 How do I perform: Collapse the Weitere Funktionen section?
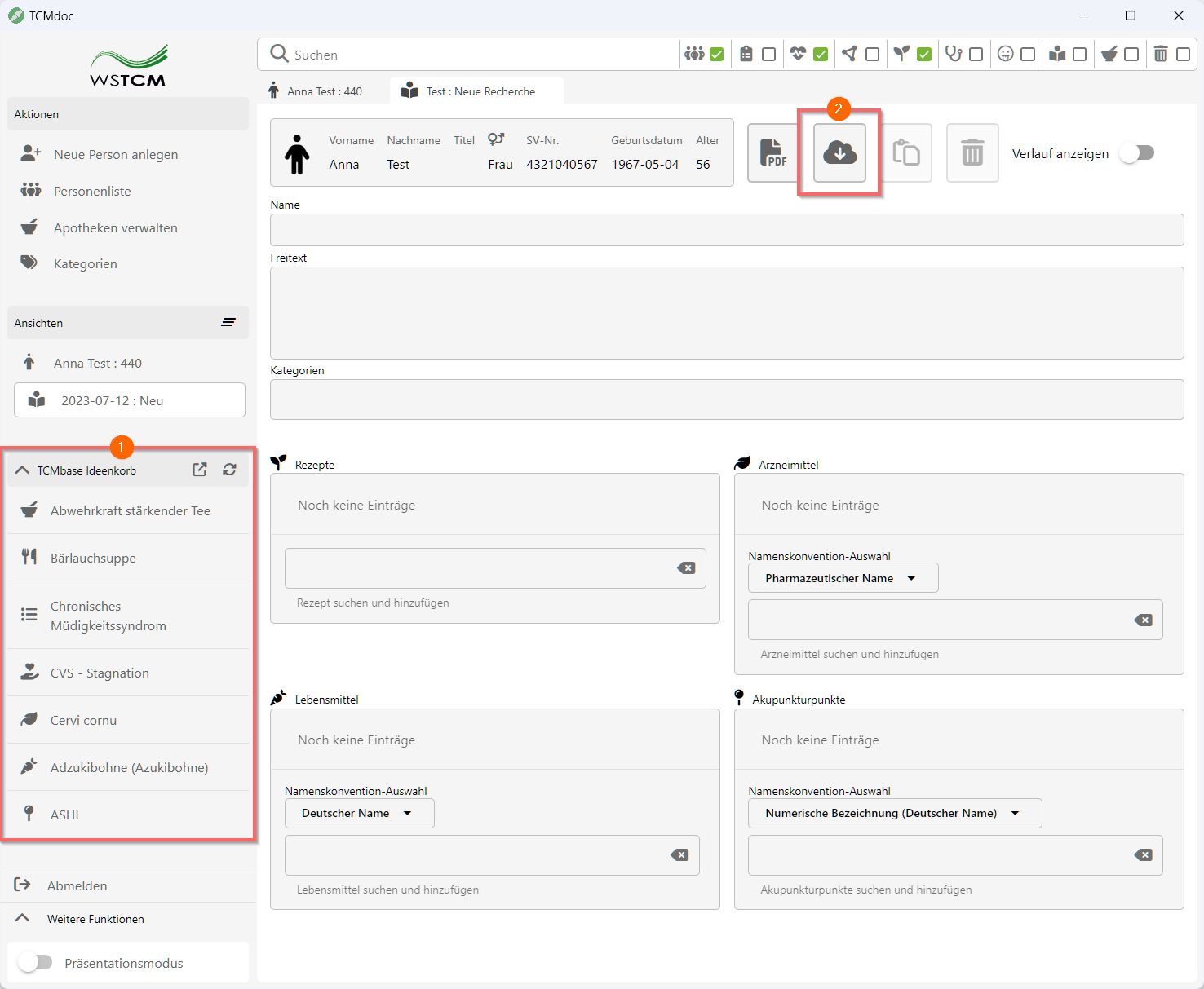(x=23, y=919)
